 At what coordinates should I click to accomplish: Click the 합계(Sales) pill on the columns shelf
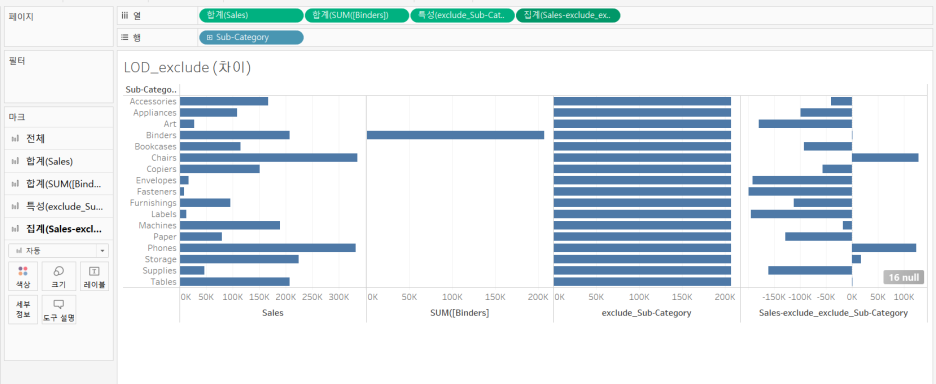point(251,15)
